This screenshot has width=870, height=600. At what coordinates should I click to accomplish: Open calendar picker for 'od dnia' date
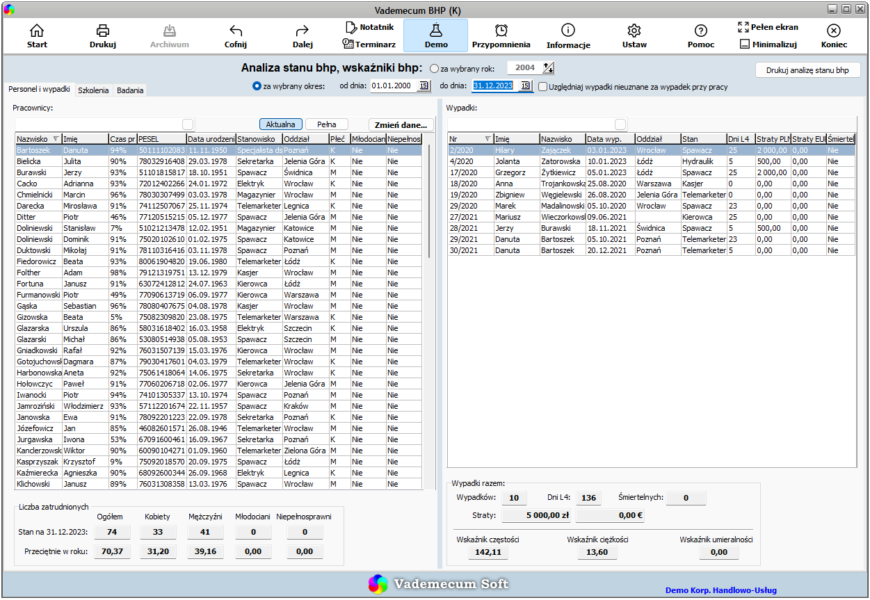(424, 86)
